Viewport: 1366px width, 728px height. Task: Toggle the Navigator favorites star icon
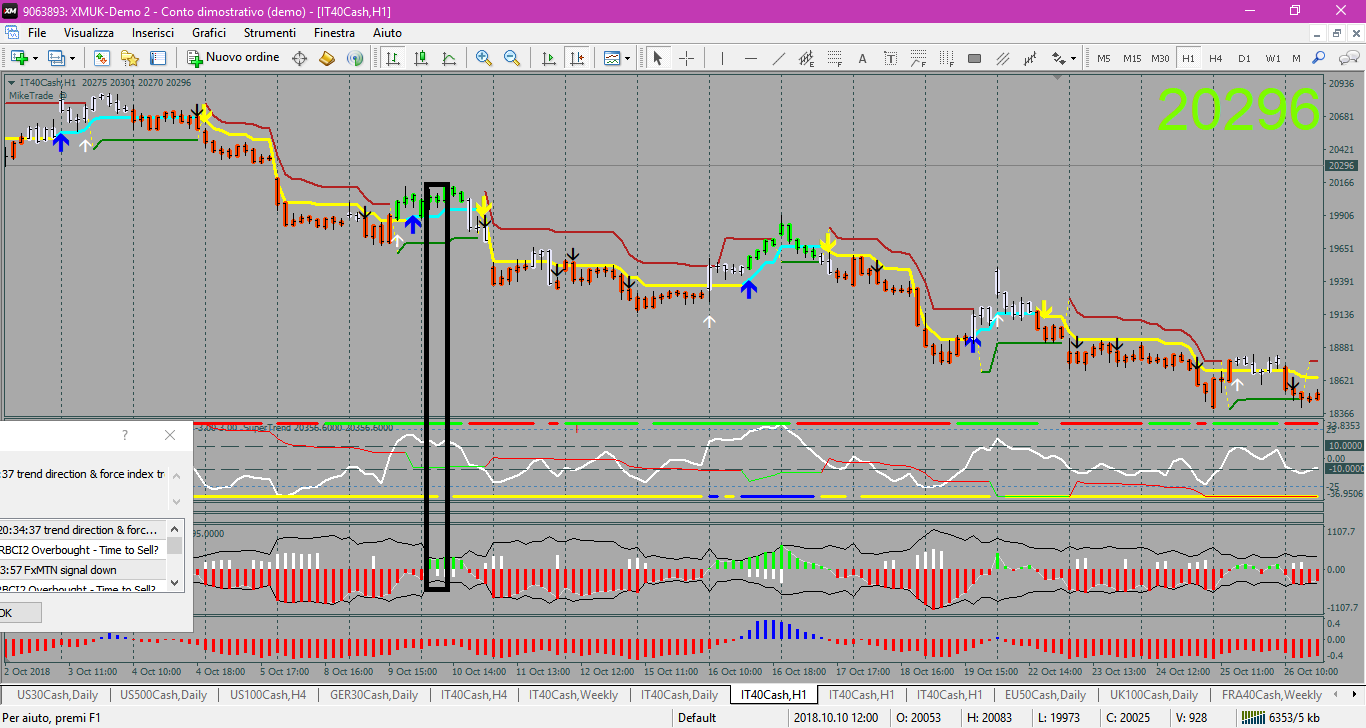point(130,58)
